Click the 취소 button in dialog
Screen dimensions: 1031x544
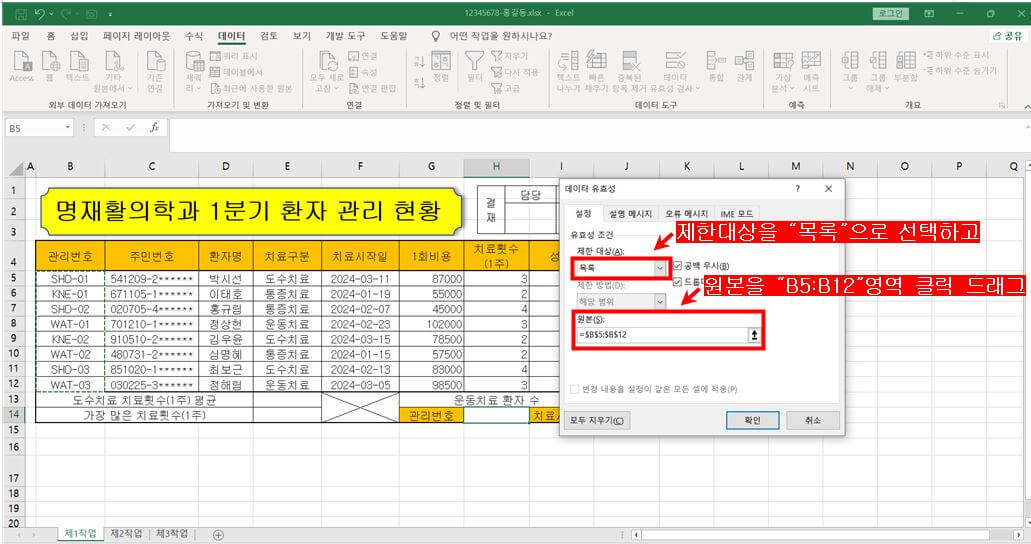click(x=813, y=420)
